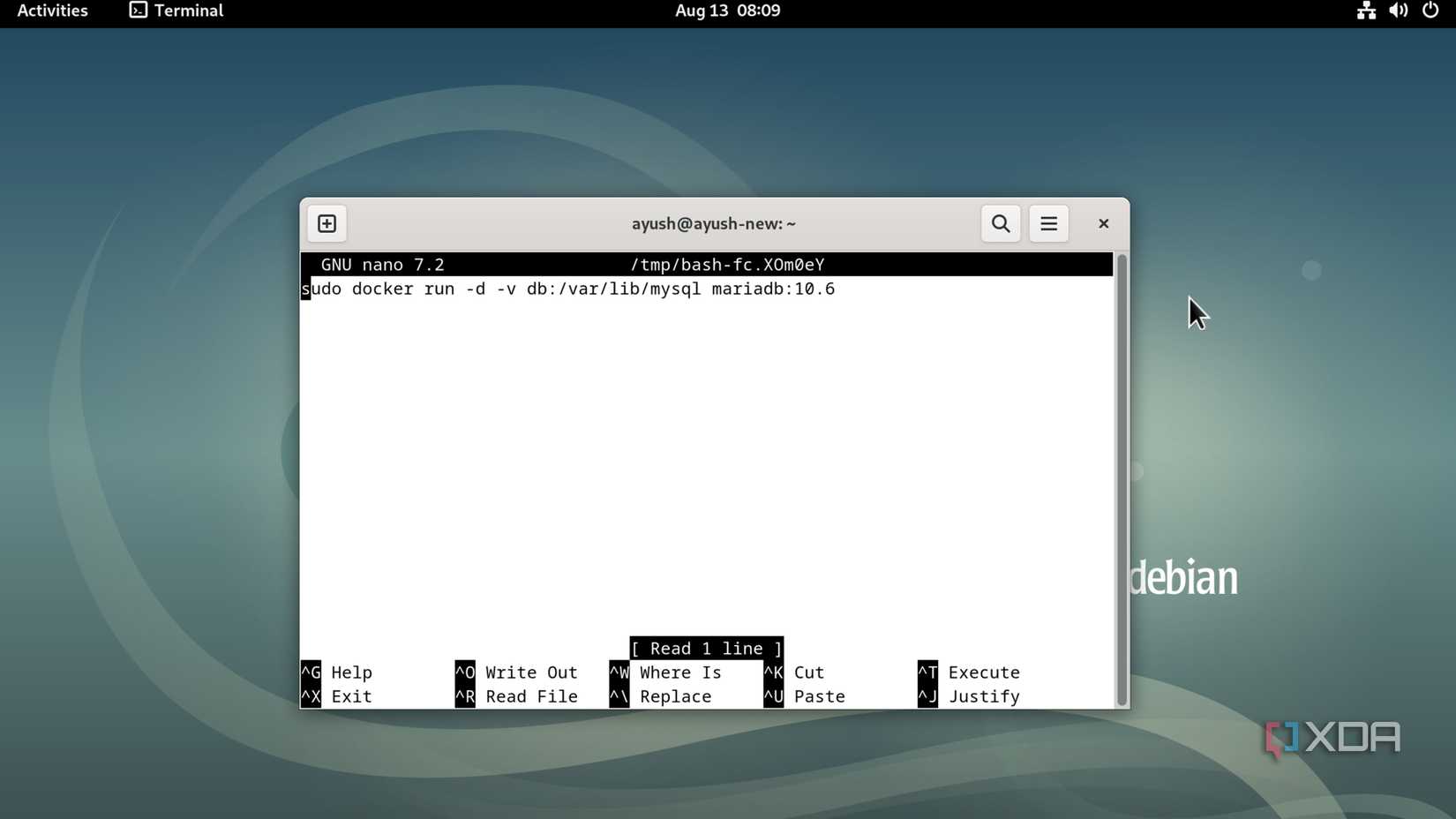Open the Activities overview

(52, 11)
